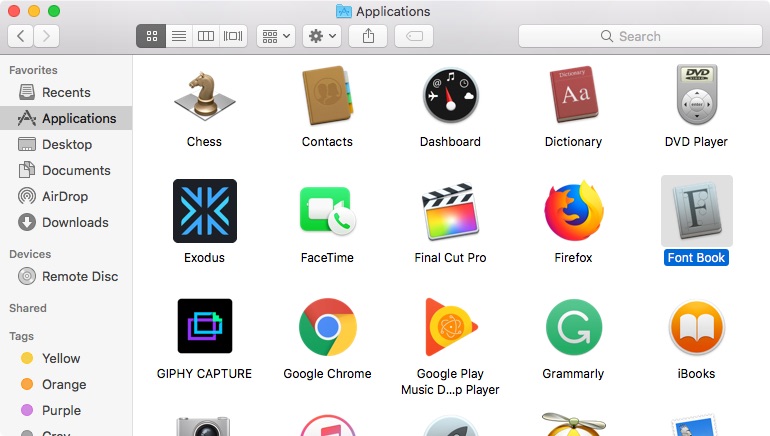Click the Shared section header
This screenshot has height=436, width=770.
pos(28,308)
